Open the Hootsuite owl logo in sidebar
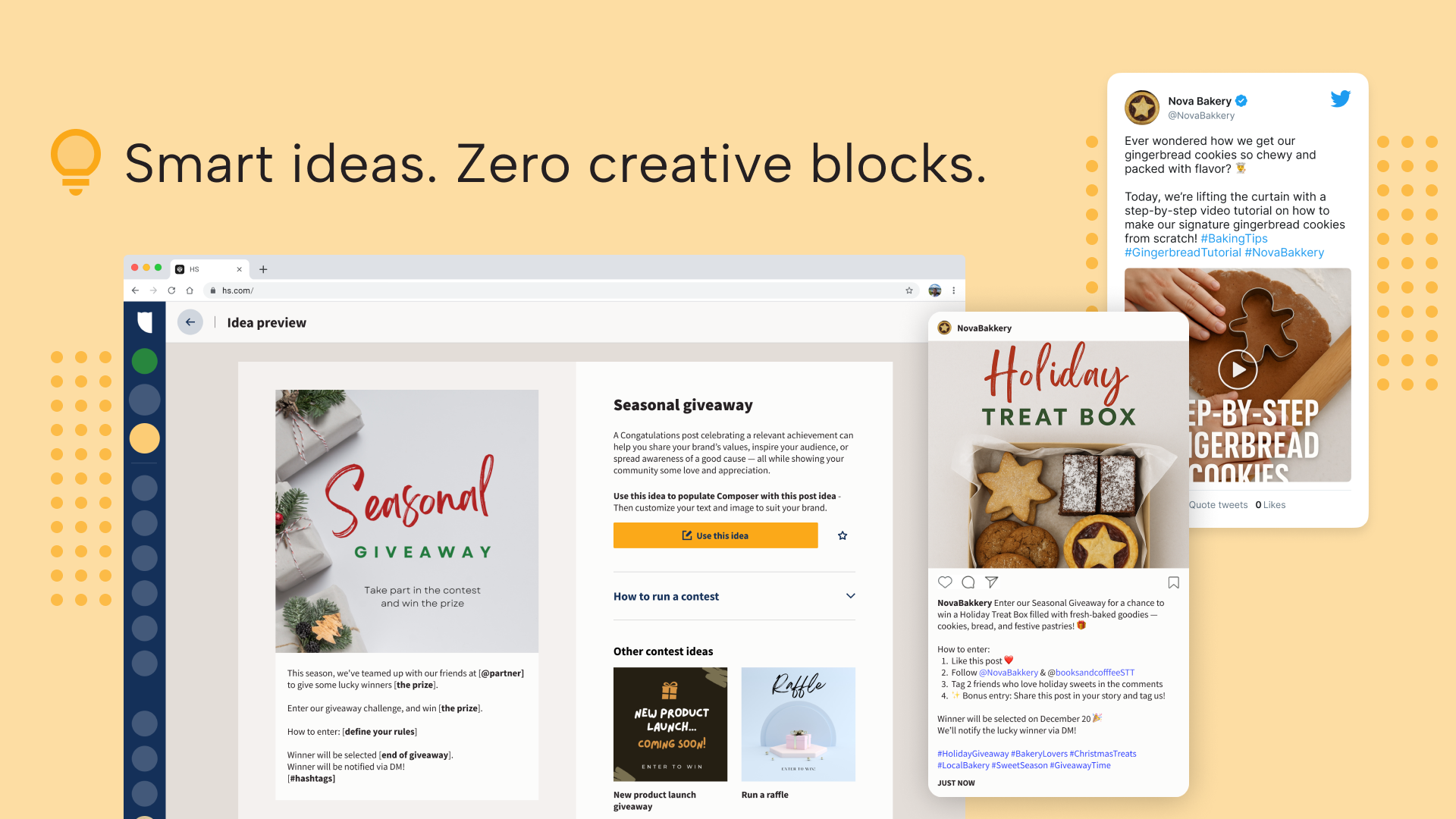 click(x=145, y=322)
